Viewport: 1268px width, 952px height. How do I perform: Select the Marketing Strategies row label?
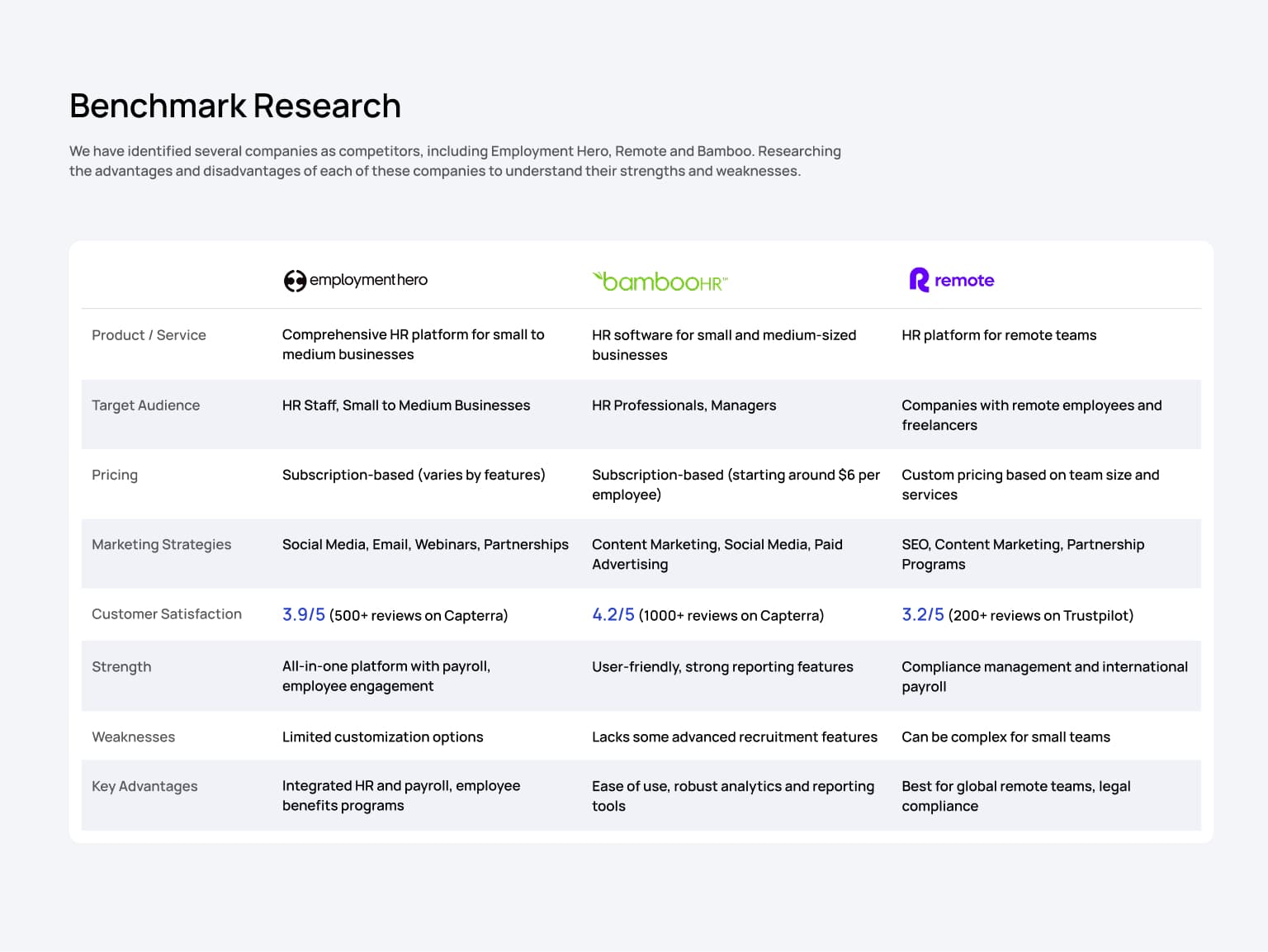161,544
